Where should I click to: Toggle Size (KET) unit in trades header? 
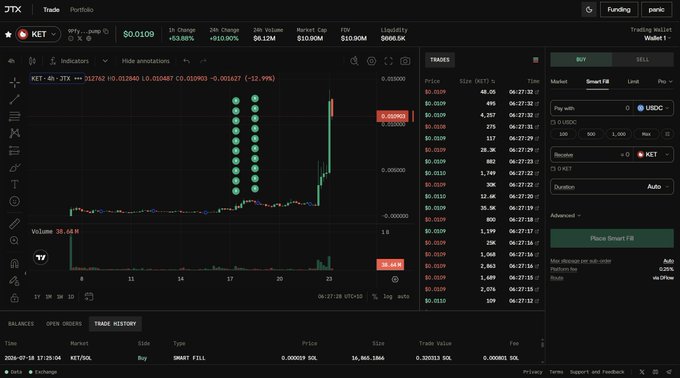tap(477, 81)
